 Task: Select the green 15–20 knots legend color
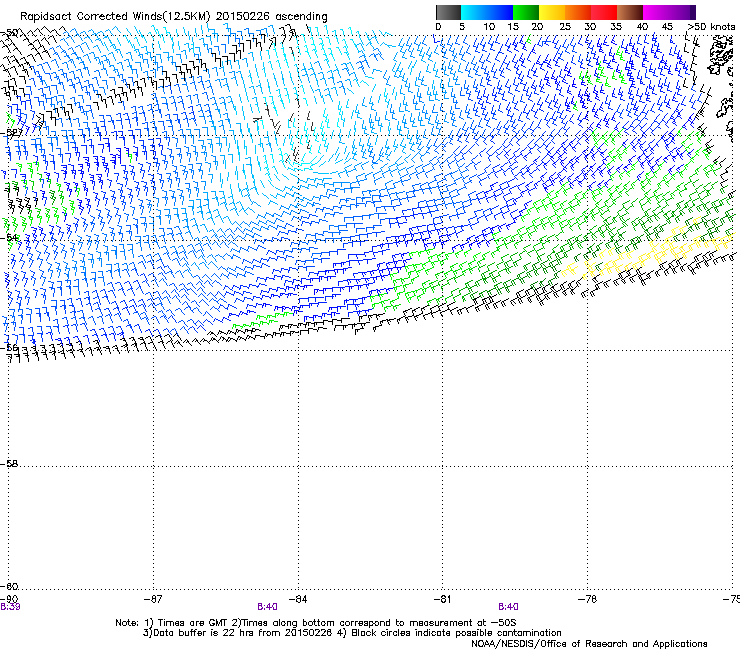526,12
